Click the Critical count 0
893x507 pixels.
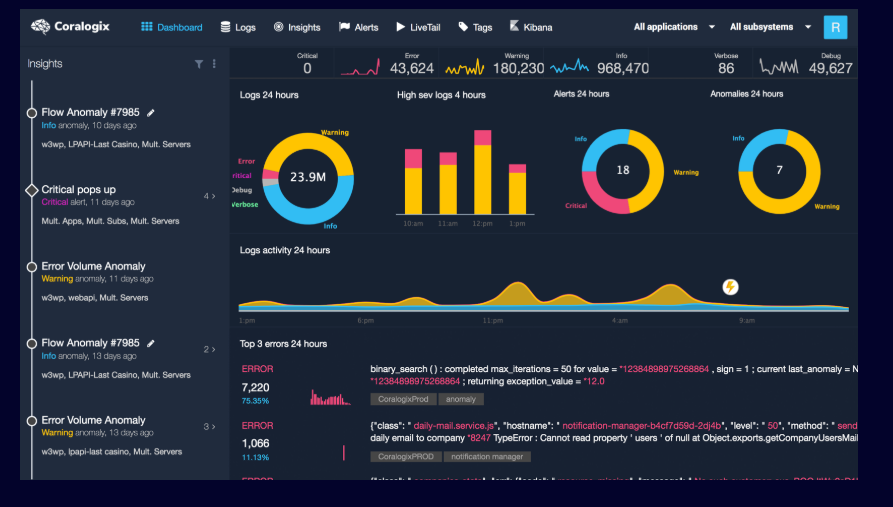point(307,68)
